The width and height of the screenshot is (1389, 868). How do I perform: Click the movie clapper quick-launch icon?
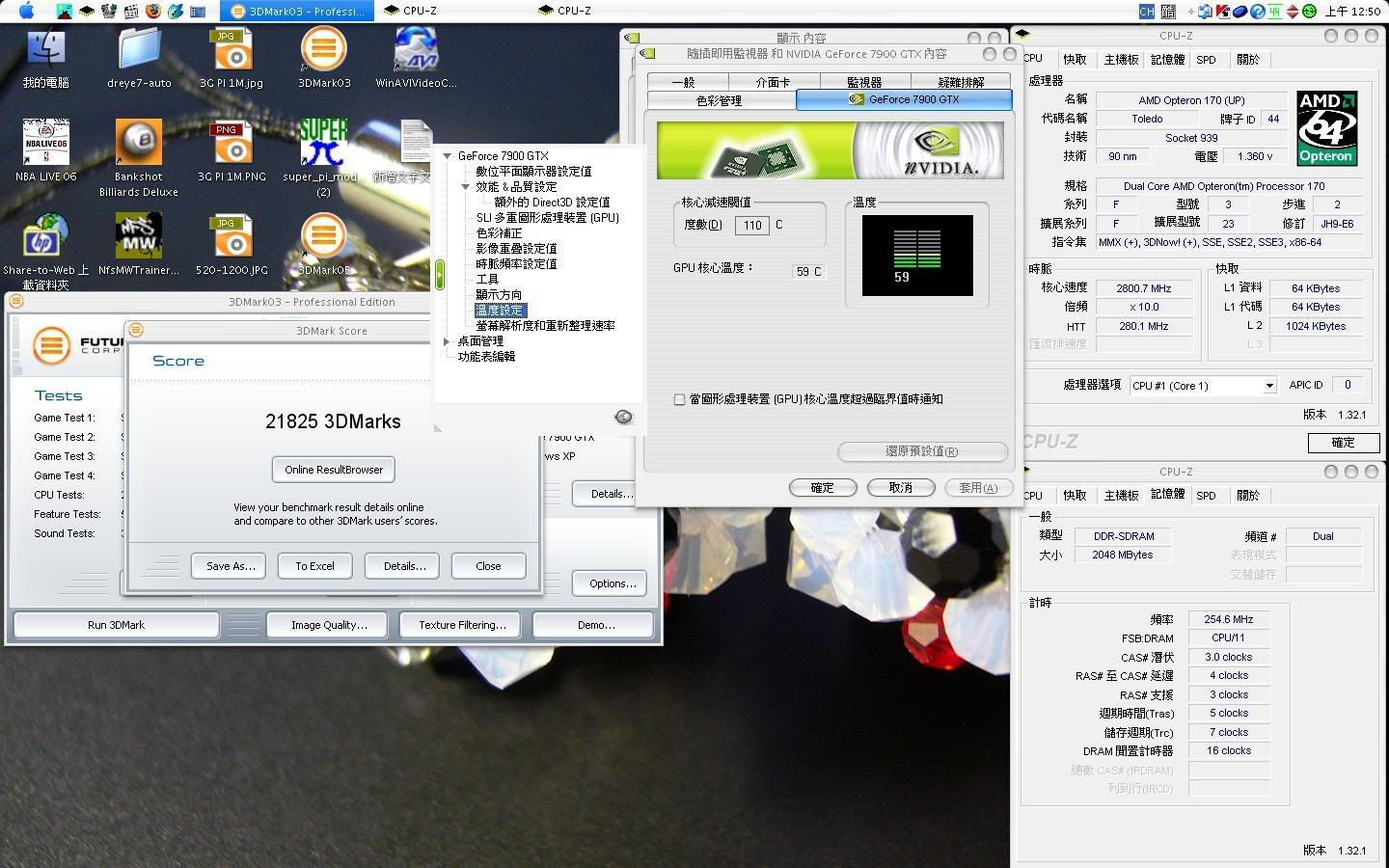pyautogui.click(x=131, y=12)
